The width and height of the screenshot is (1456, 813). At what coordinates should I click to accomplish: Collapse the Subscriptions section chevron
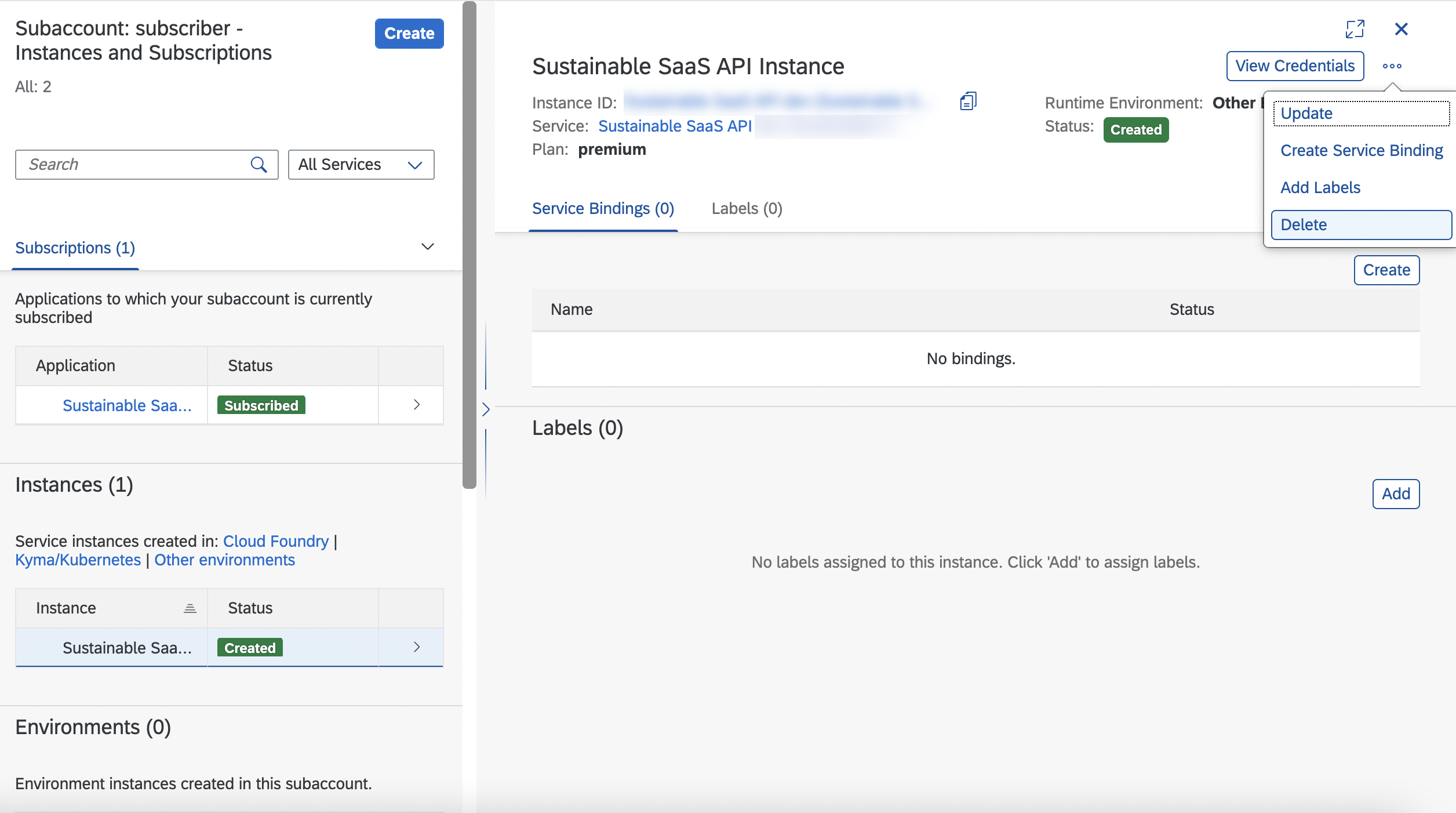(428, 247)
